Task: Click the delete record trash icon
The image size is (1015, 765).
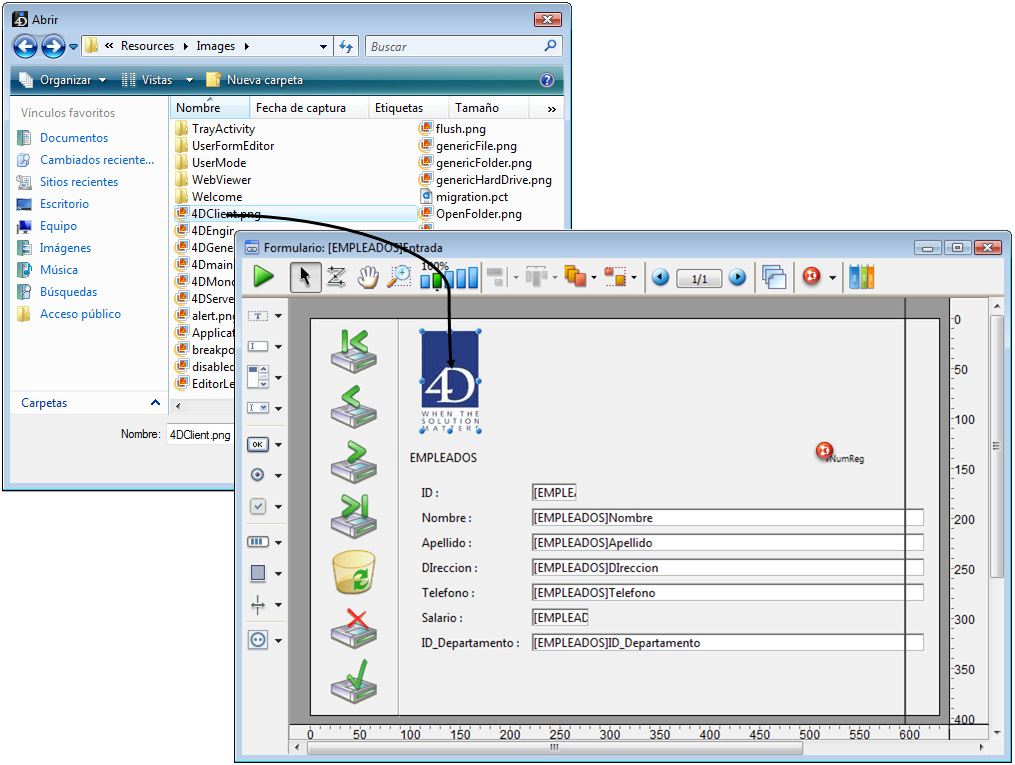Action: pos(353,572)
